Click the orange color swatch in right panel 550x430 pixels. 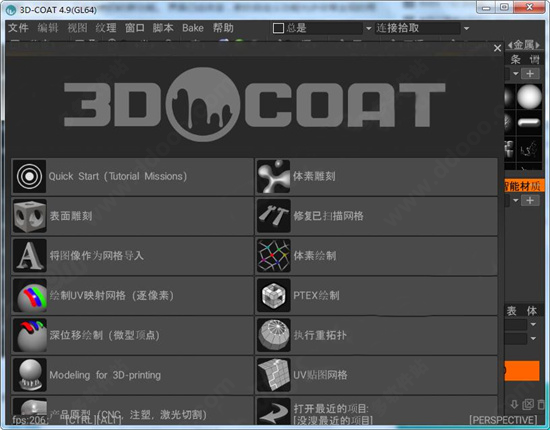(x=522, y=371)
